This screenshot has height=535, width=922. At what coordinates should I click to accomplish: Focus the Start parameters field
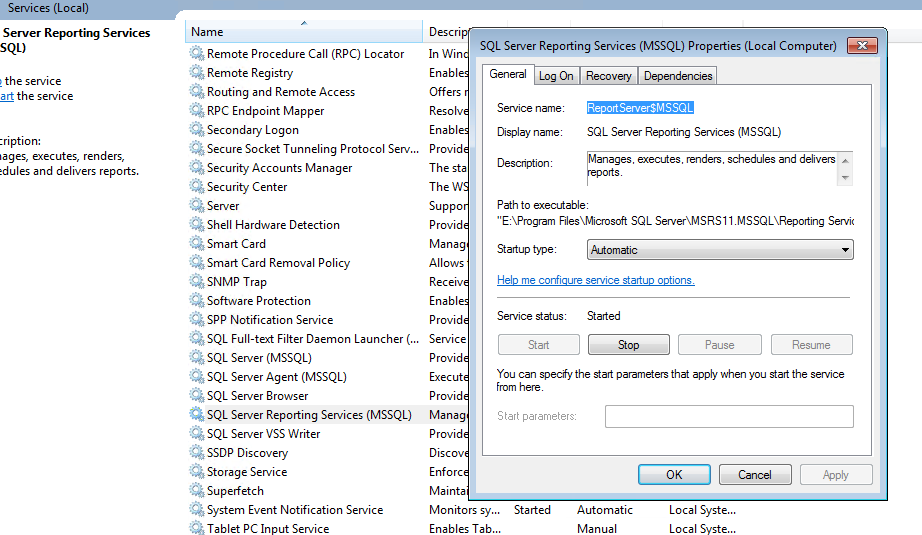coord(729,416)
